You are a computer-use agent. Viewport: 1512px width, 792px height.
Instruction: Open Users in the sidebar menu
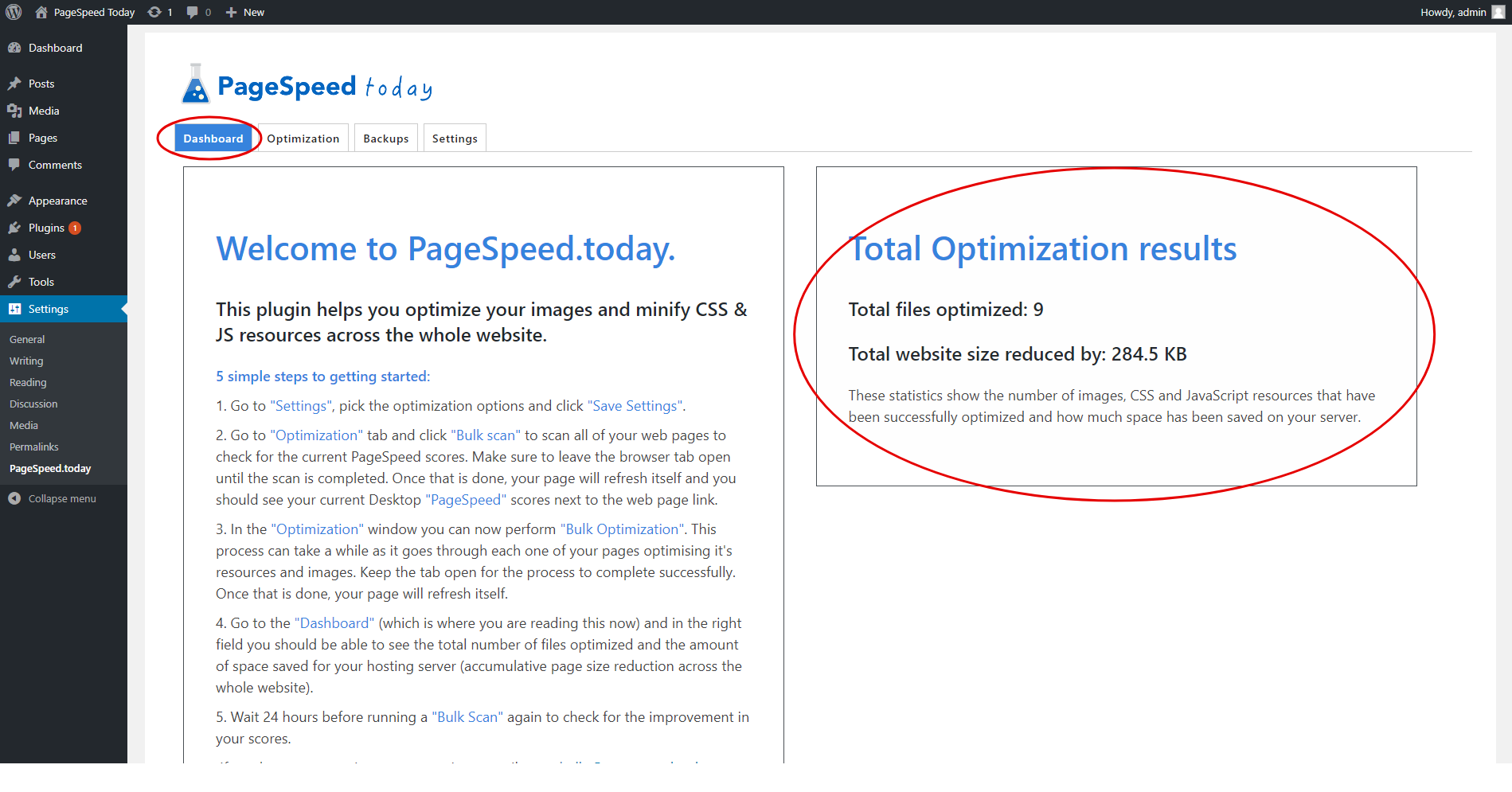42,255
